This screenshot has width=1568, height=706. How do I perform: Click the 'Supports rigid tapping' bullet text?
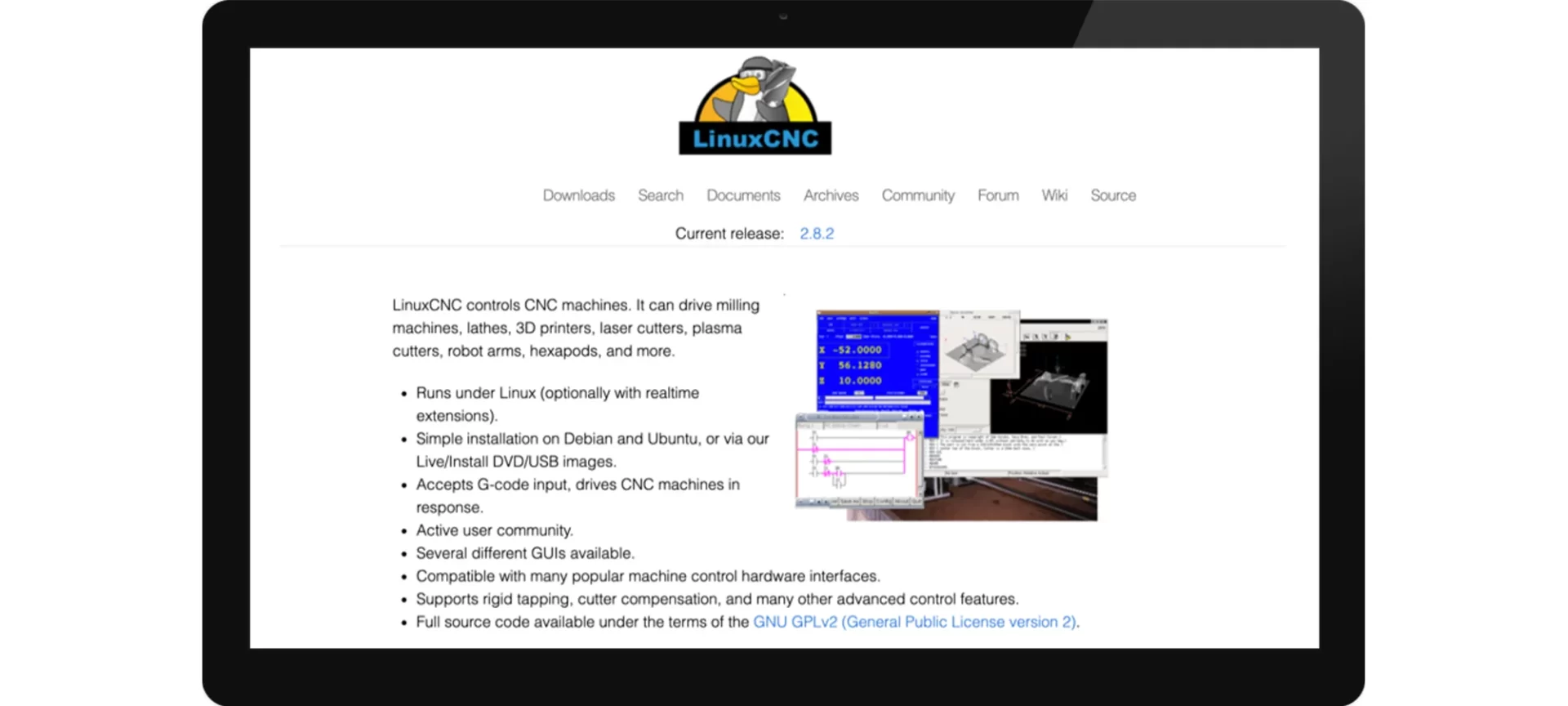pyautogui.click(x=717, y=599)
